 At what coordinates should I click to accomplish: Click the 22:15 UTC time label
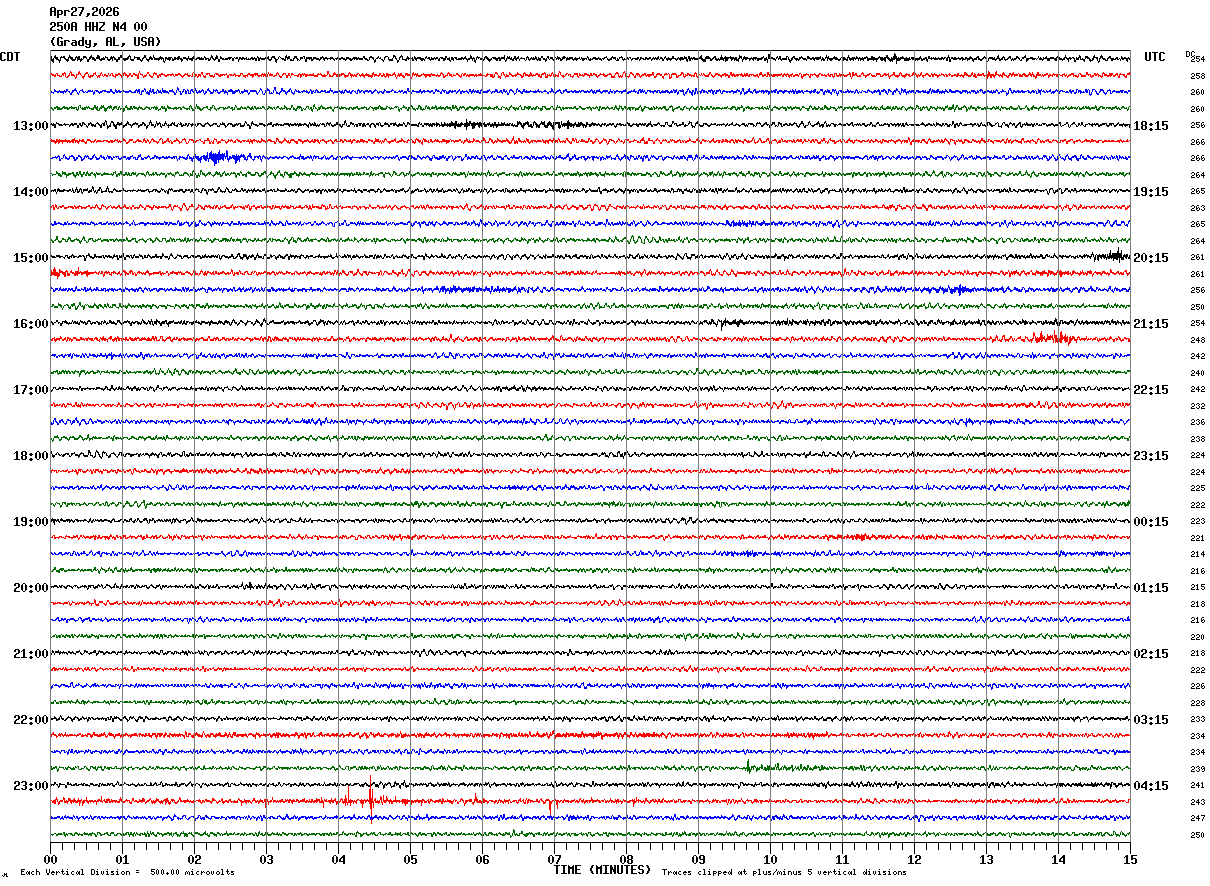click(1151, 390)
